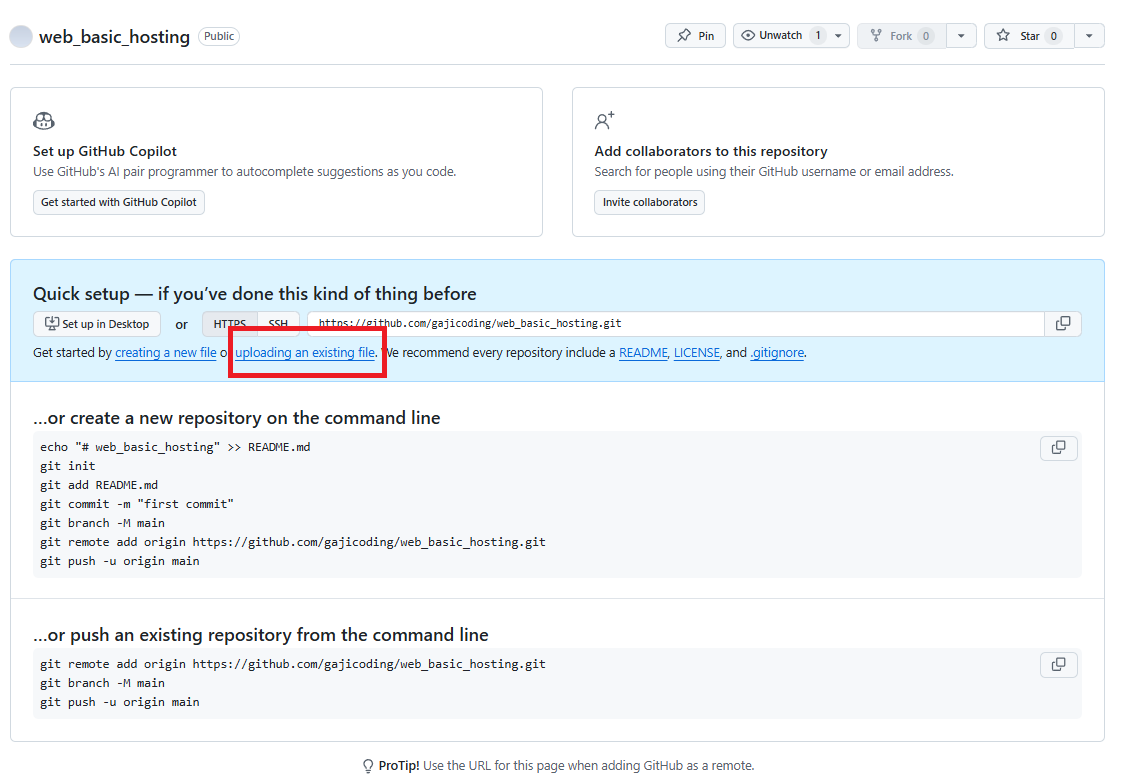The width and height of the screenshot is (1125, 784).
Task: Click the GitHub Copilot icon
Action: 44,121
